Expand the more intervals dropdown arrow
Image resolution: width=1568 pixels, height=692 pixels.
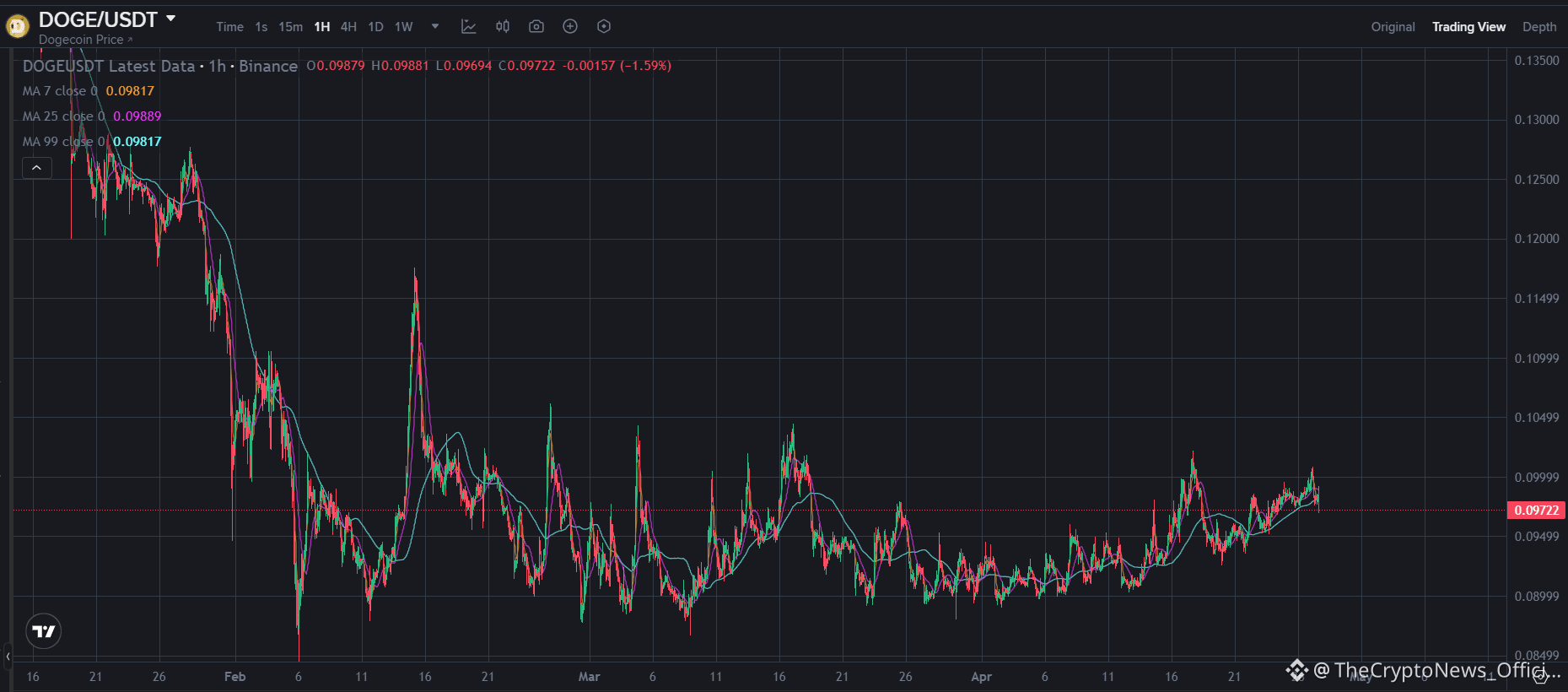(435, 26)
